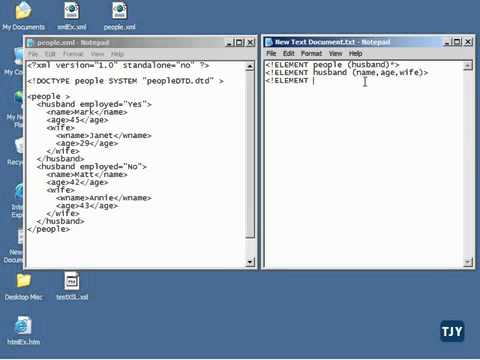480x360 pixels.
Task: Place cursor at end of third '<!ELEMENT' line
Action: click(314, 81)
